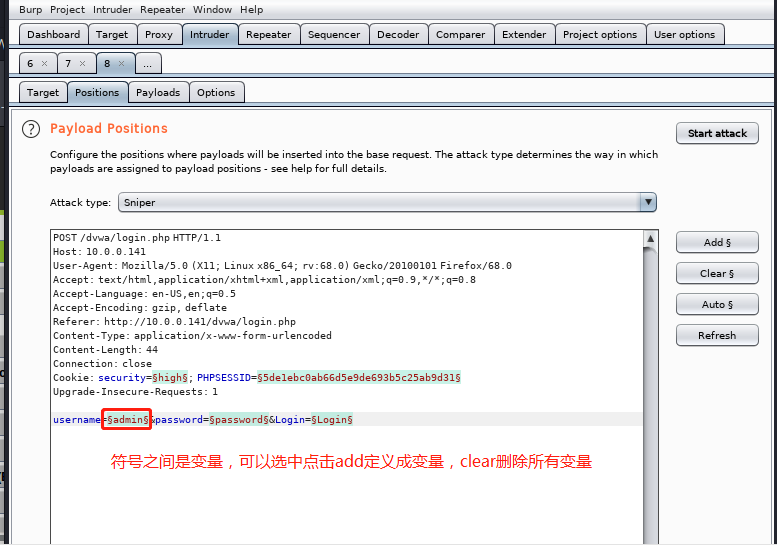This screenshot has width=777, height=546.
Task: Open the Window menu
Action: (x=212, y=9)
